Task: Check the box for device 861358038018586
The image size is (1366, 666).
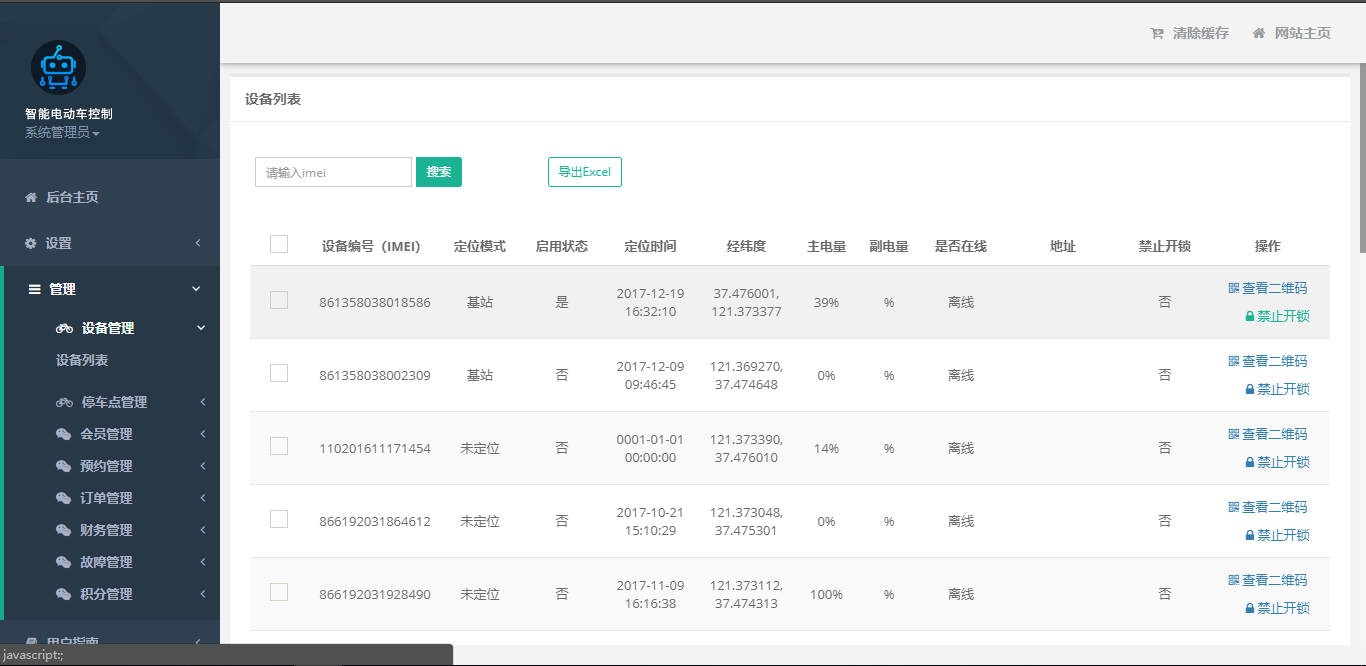Action: pos(279,300)
